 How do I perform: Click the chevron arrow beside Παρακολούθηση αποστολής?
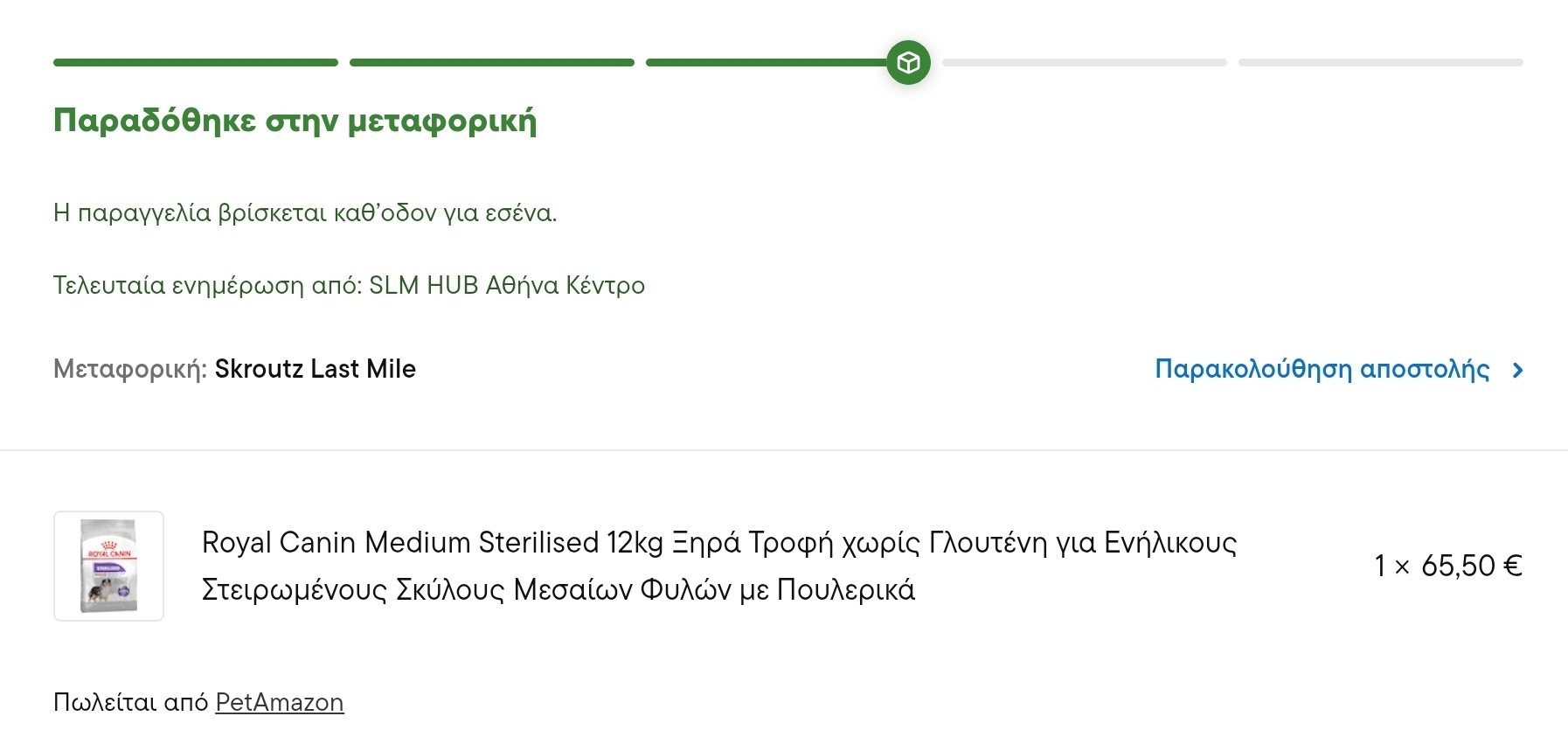(1517, 370)
